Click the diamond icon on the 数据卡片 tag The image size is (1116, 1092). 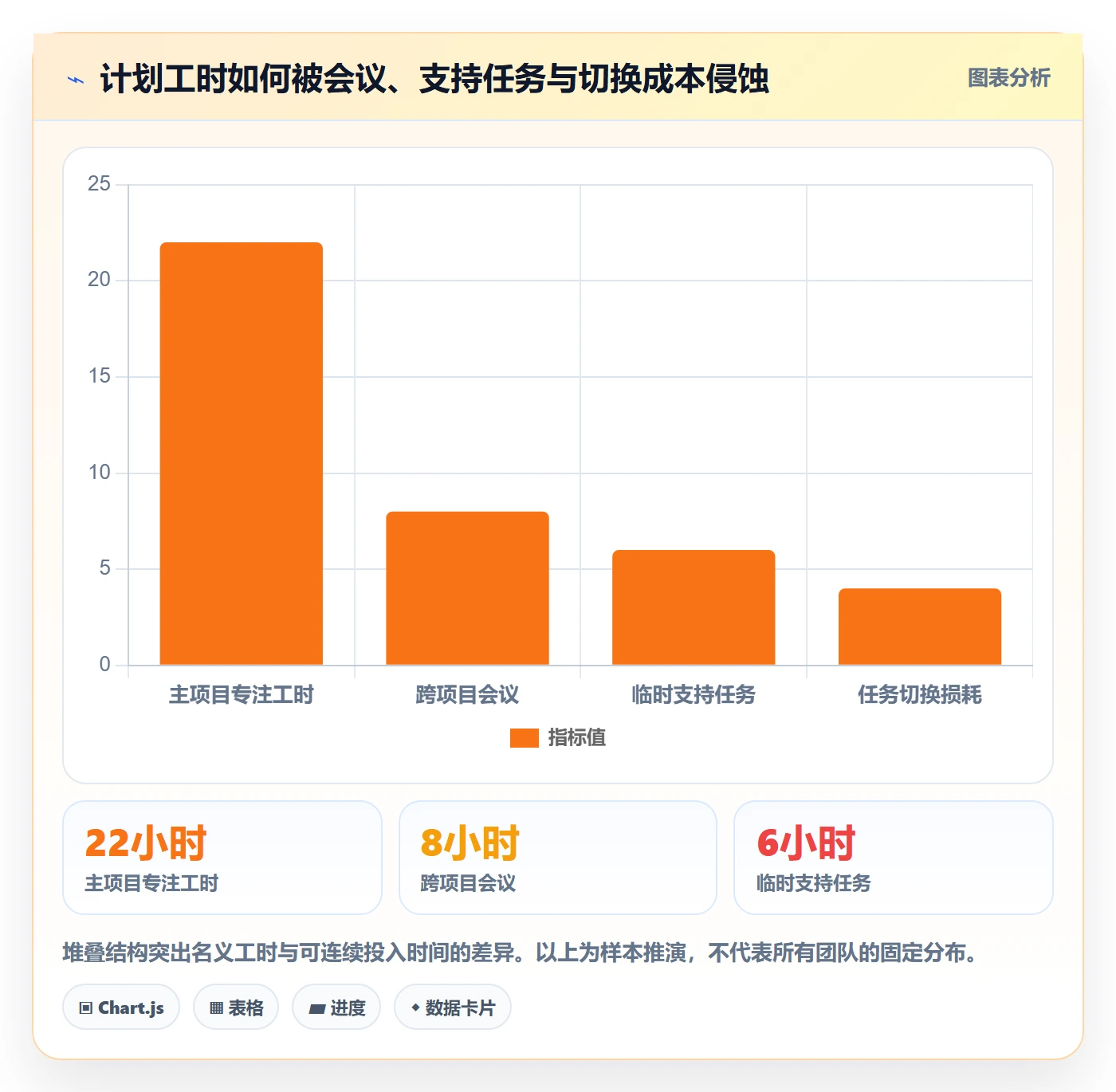[x=415, y=1008]
